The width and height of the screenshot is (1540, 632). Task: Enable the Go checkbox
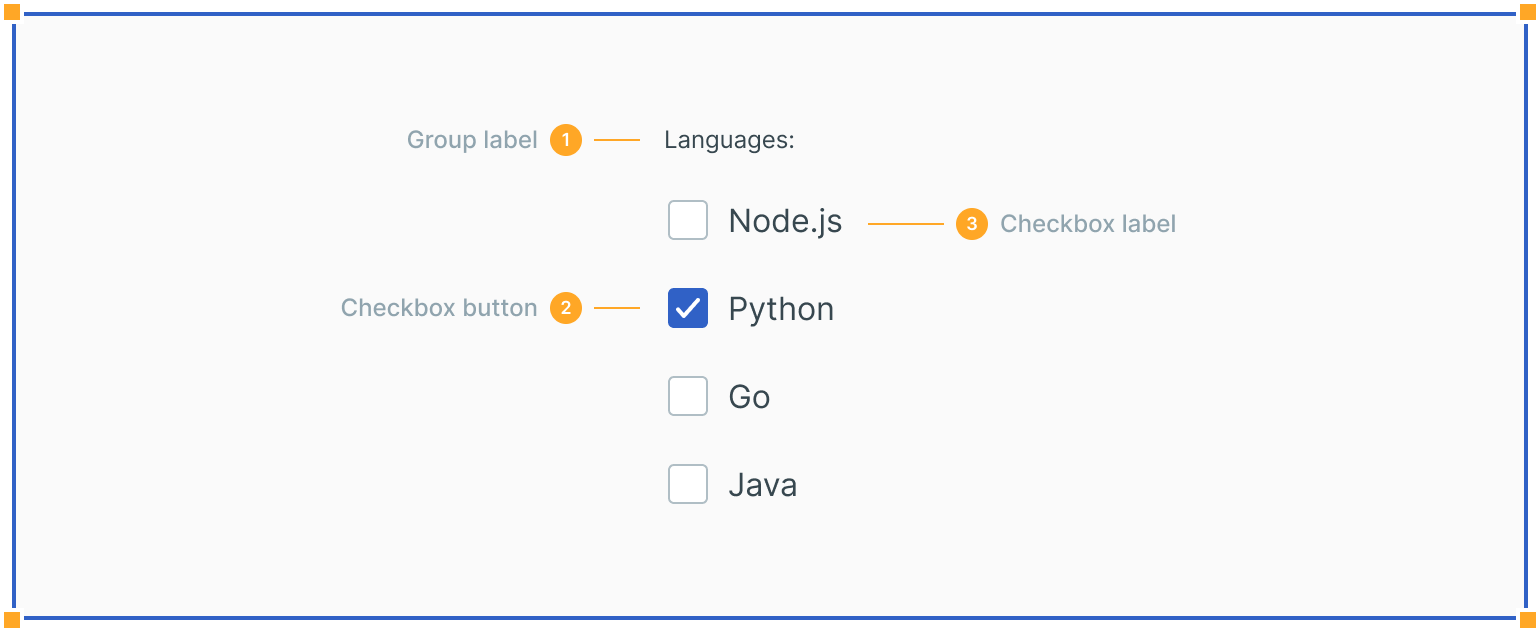(x=687, y=396)
